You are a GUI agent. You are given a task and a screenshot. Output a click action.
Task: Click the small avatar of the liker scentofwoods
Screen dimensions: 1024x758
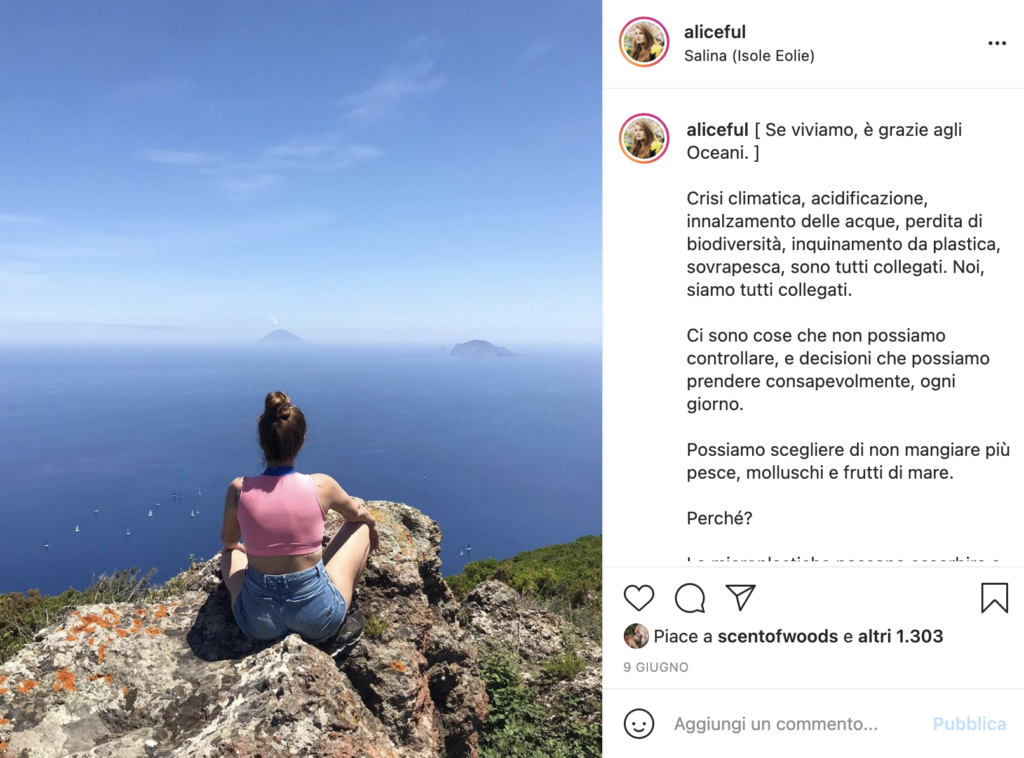(x=635, y=636)
